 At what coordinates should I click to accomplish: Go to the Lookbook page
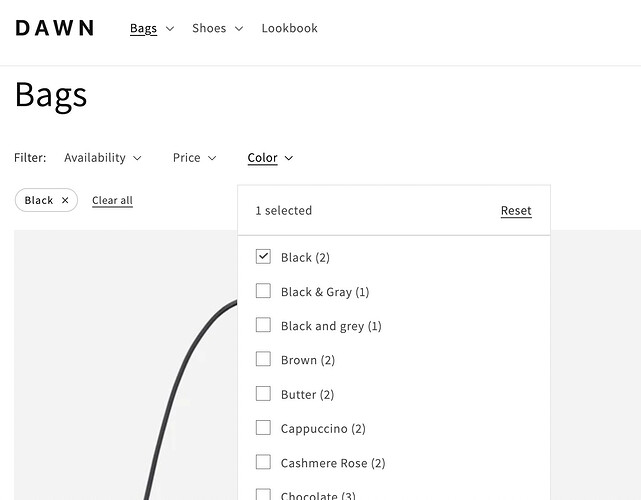point(289,28)
